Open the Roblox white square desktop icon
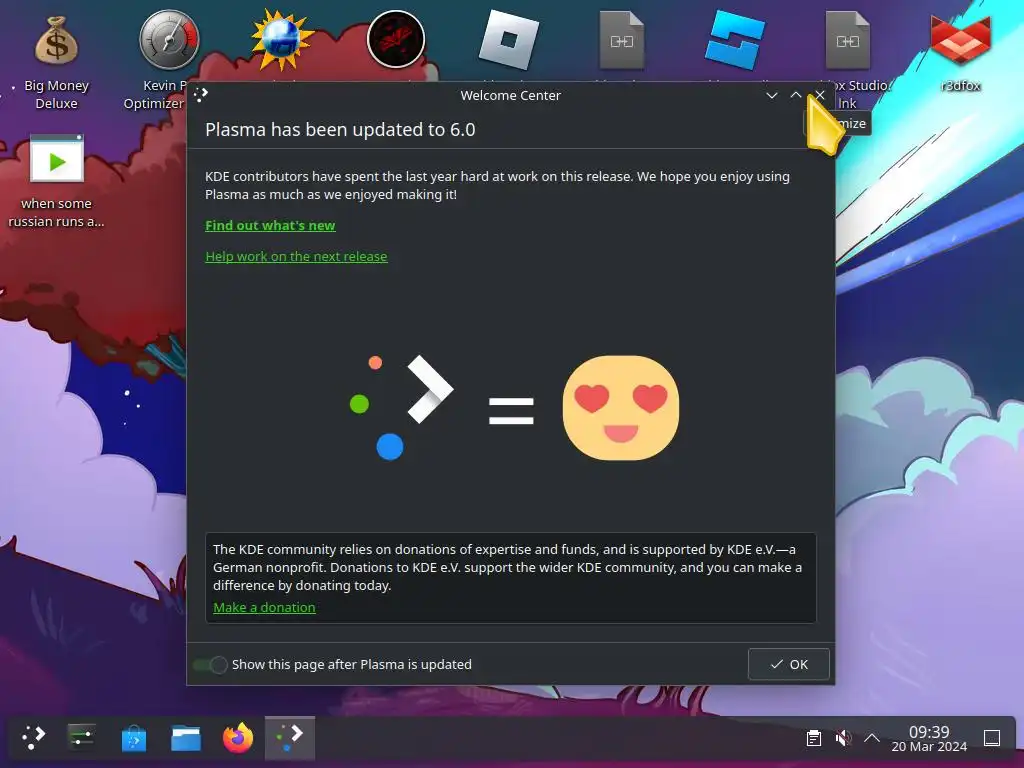Image resolution: width=1024 pixels, height=768 pixels. coord(509,40)
